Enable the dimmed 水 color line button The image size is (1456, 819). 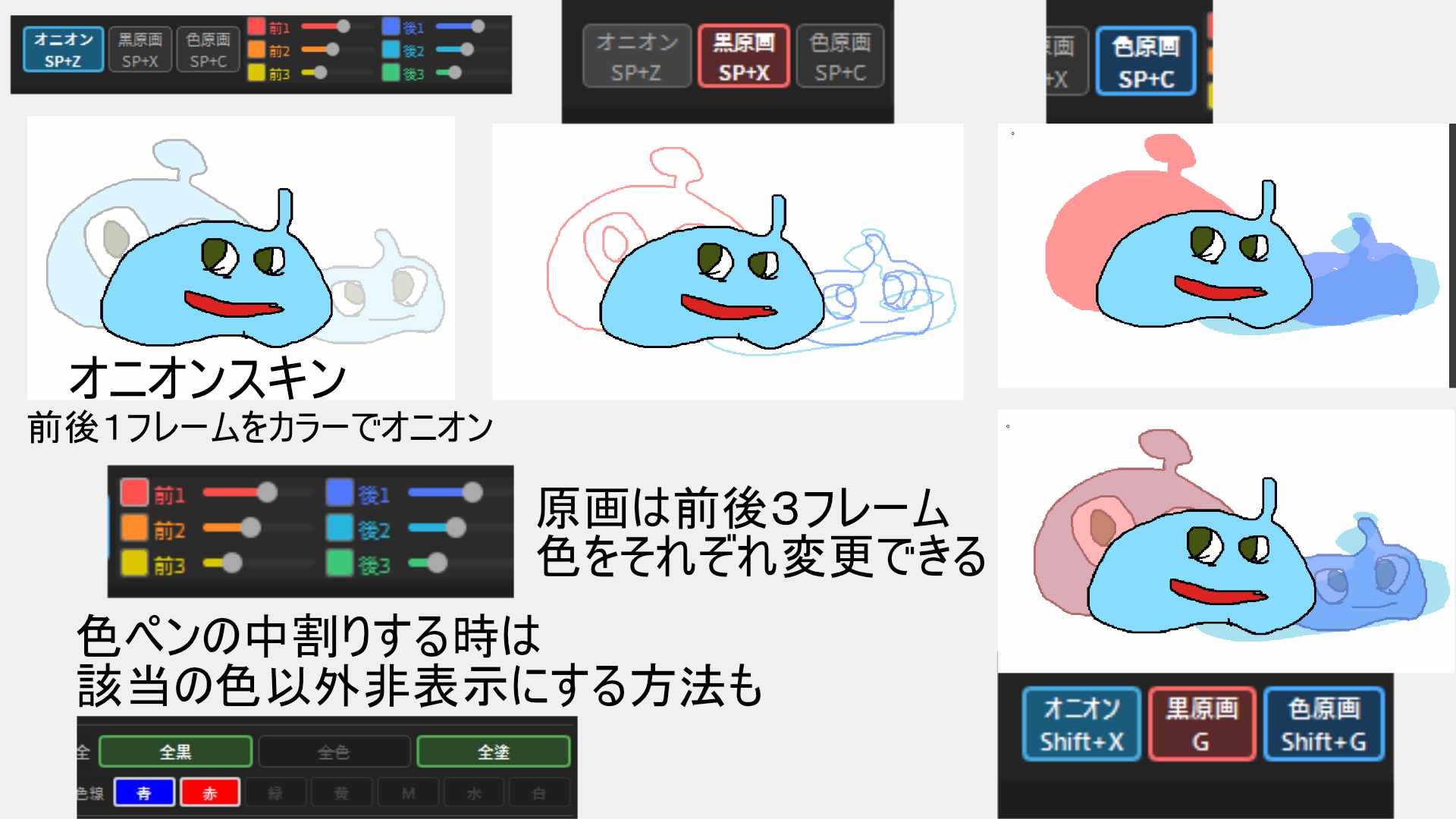[x=474, y=792]
